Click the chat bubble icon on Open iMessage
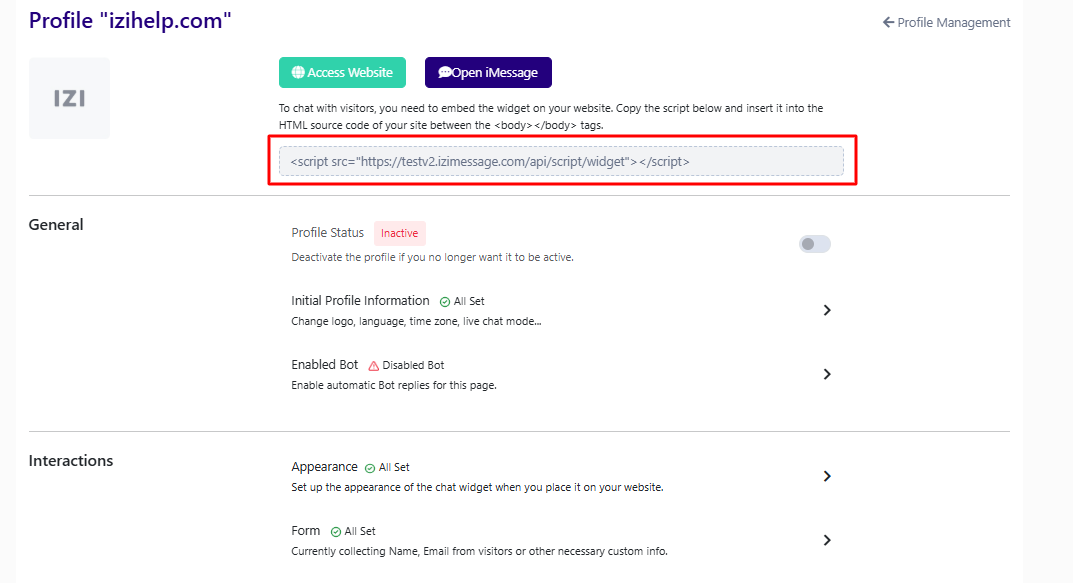This screenshot has width=1073, height=583. 445,73
